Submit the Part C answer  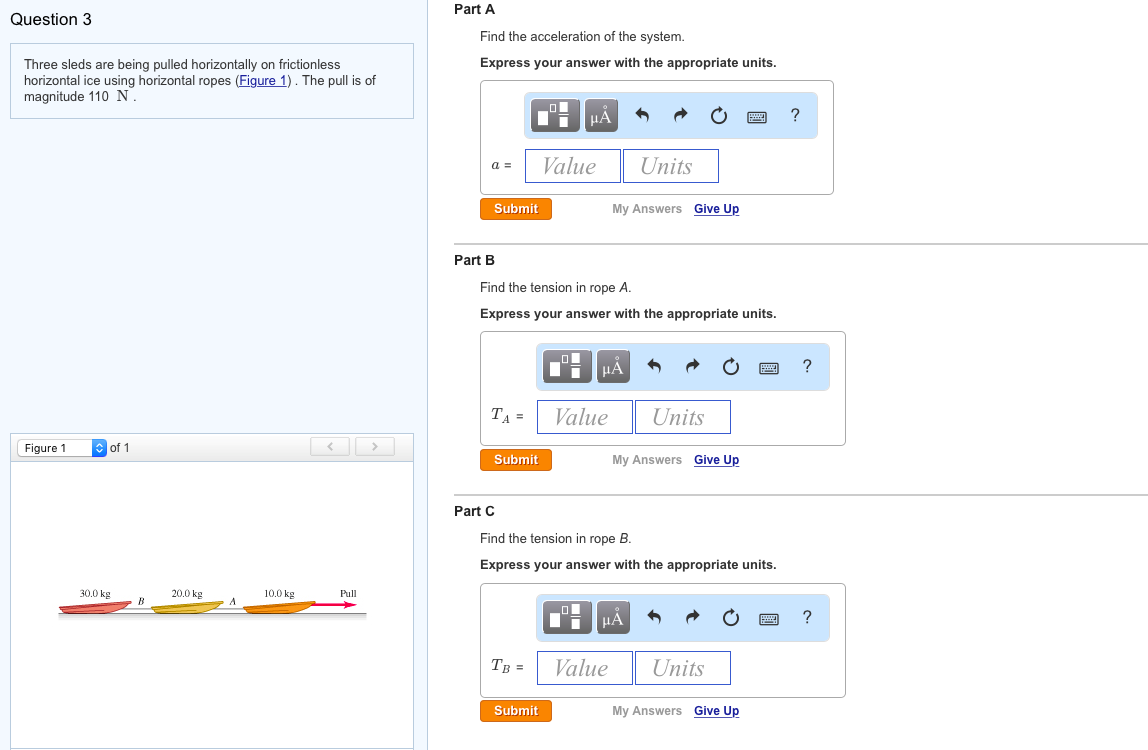[x=515, y=711]
